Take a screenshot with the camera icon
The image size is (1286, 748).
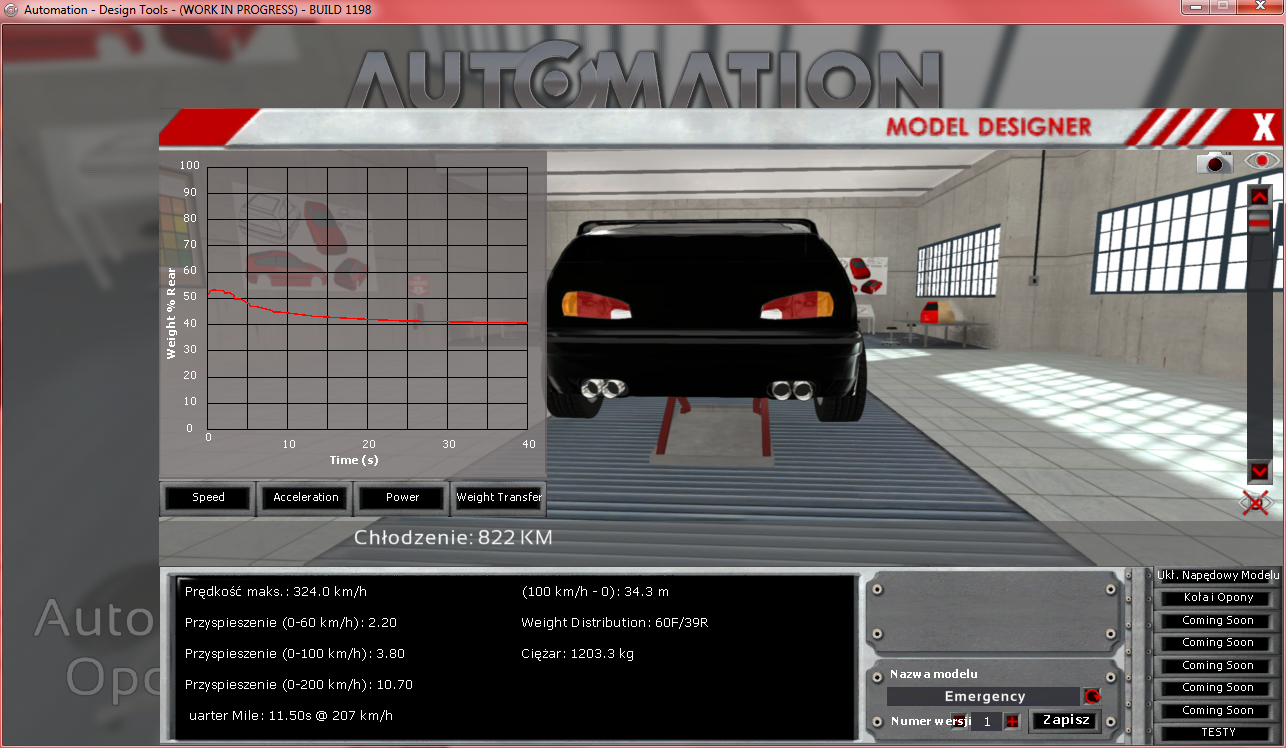click(x=1215, y=162)
